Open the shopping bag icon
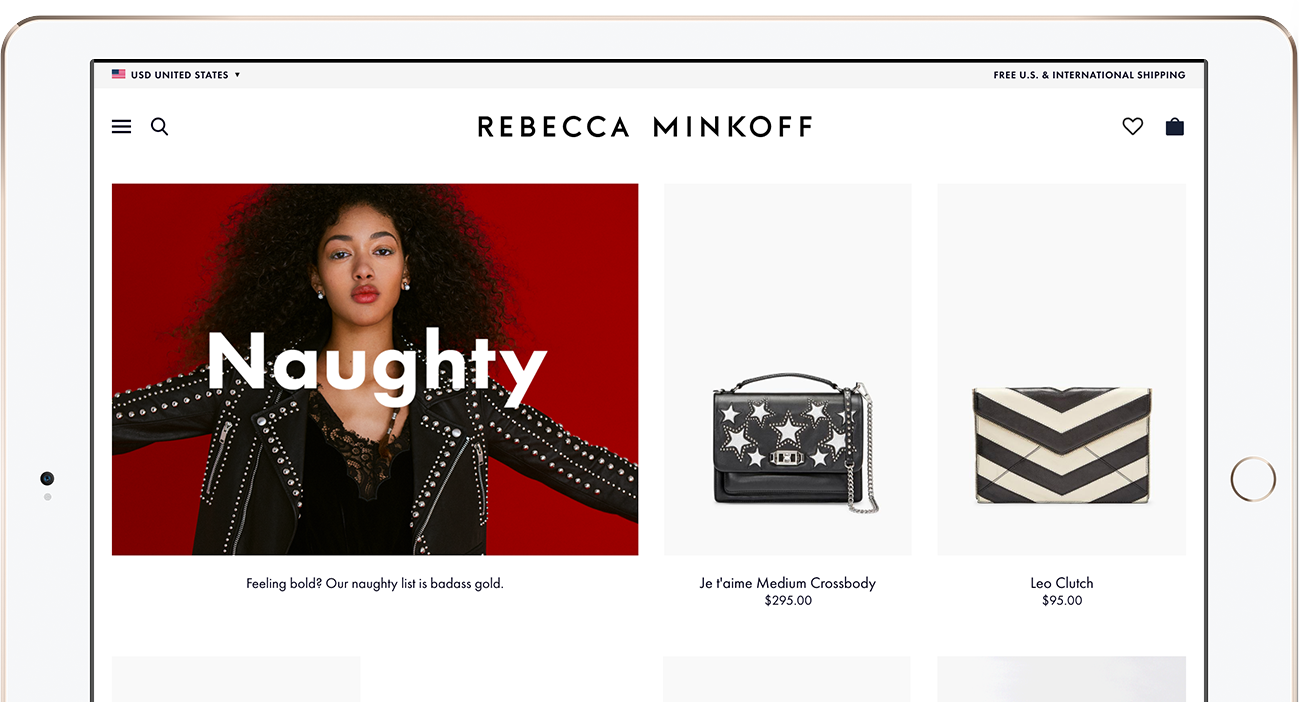 click(x=1175, y=127)
